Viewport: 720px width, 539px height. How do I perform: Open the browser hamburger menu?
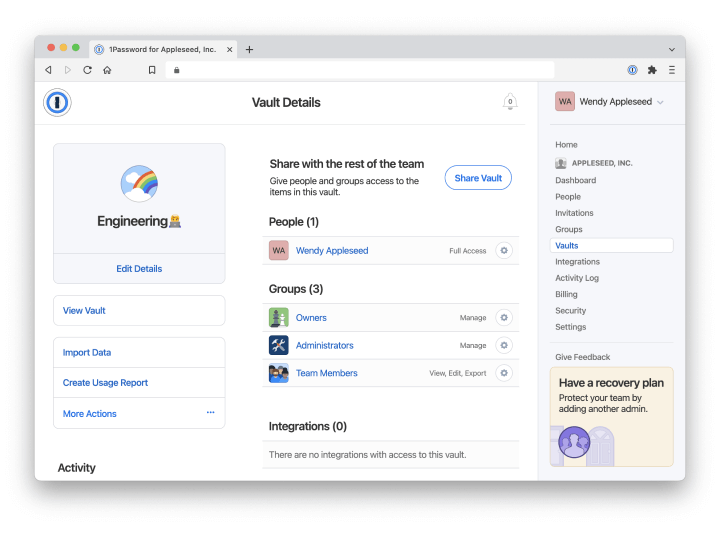click(672, 70)
